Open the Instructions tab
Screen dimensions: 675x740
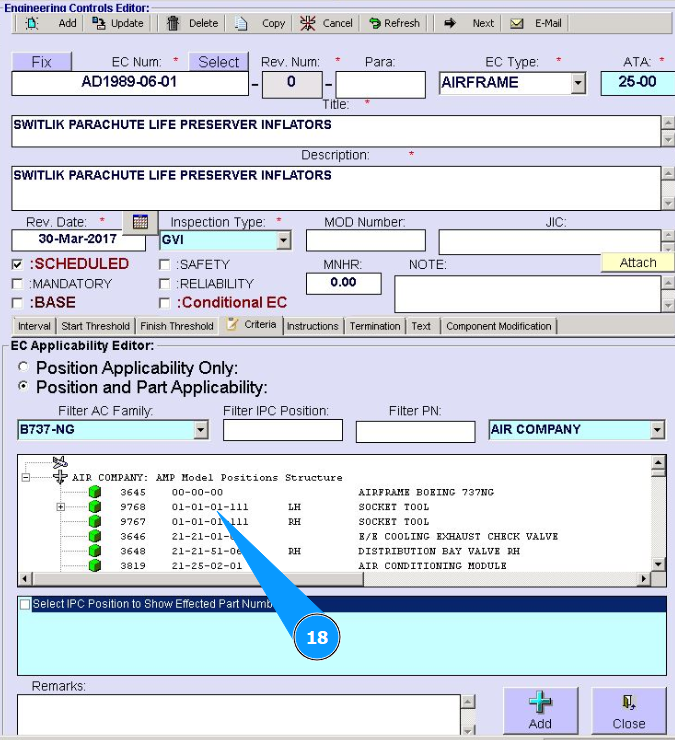(312, 326)
